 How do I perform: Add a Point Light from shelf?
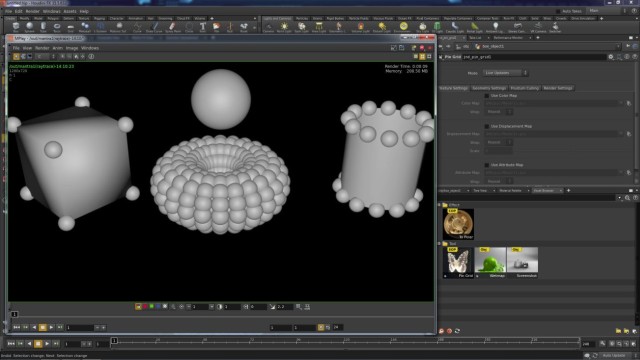point(284,27)
